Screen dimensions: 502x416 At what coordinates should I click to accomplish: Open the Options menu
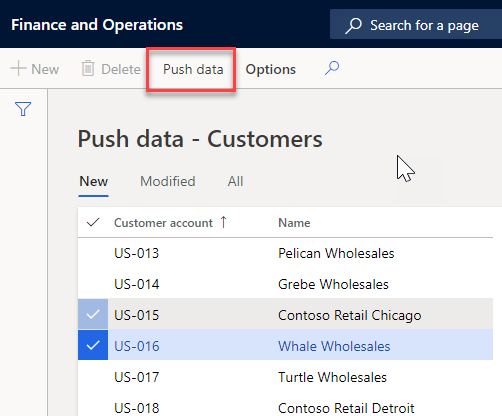point(270,69)
